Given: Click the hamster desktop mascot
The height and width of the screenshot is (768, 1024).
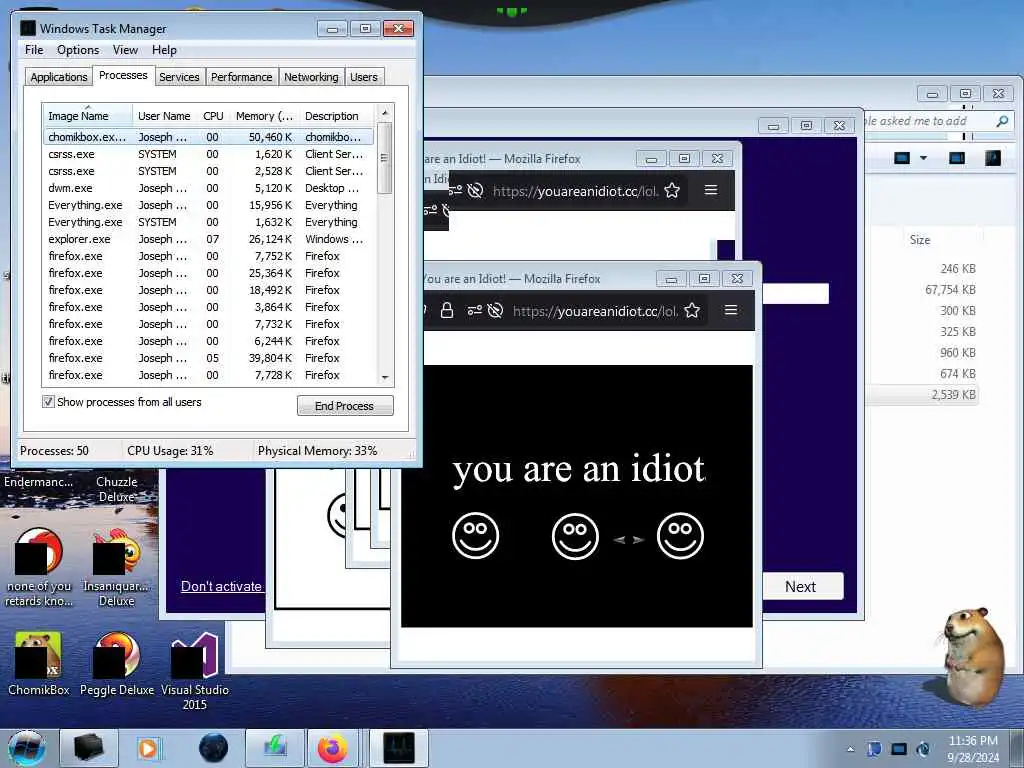Looking at the screenshot, I should [973, 656].
